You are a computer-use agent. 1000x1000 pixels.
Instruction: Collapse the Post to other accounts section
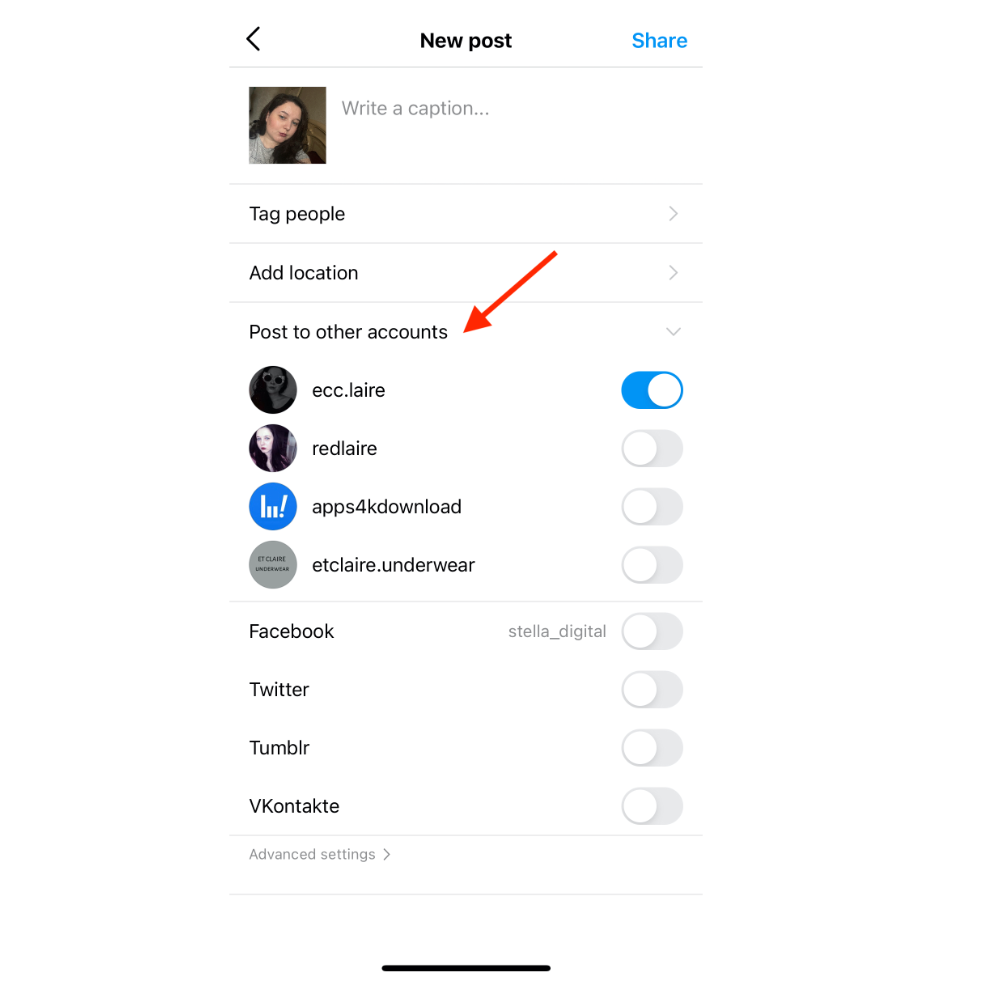(x=673, y=332)
